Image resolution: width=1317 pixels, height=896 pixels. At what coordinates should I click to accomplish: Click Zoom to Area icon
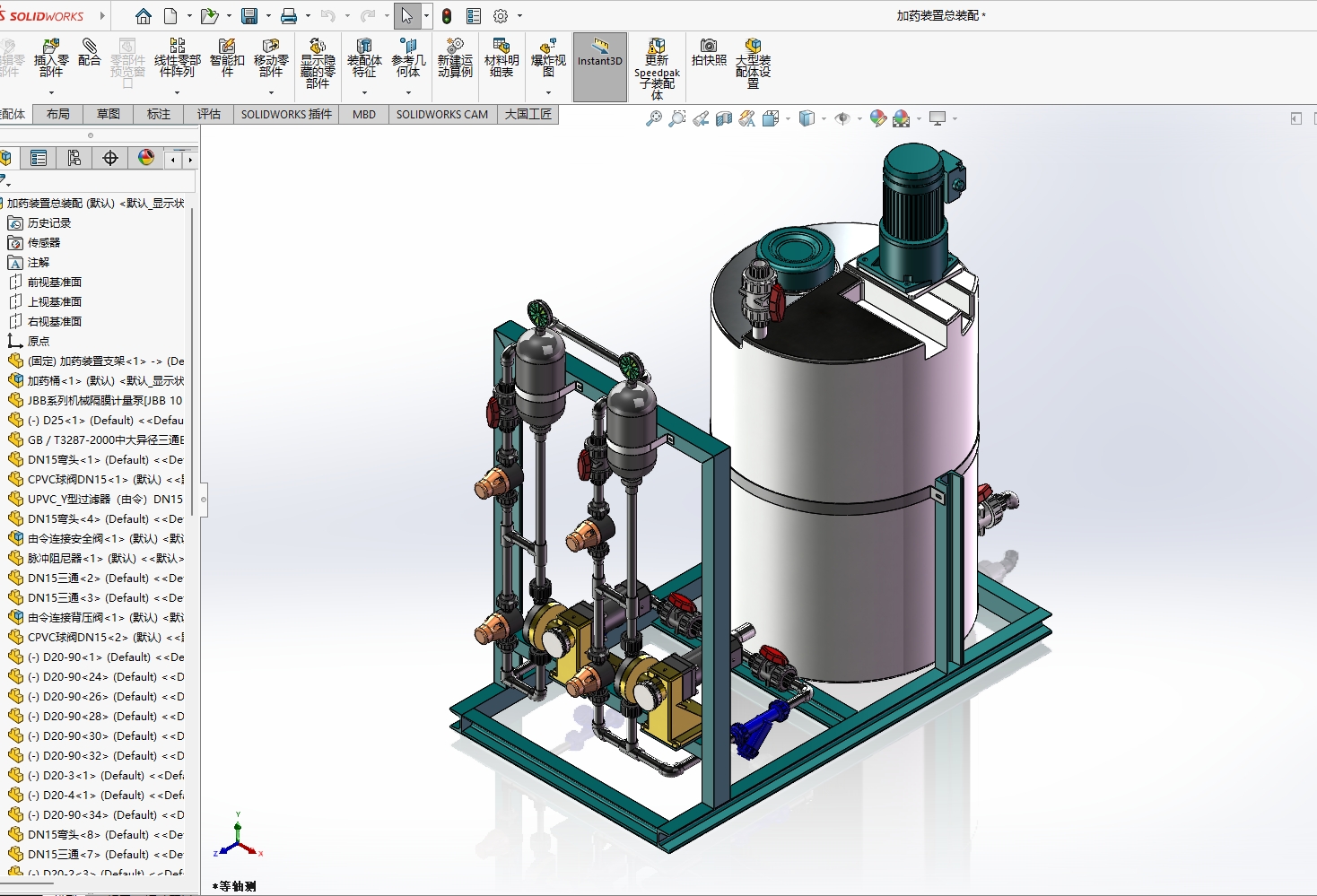tap(677, 118)
